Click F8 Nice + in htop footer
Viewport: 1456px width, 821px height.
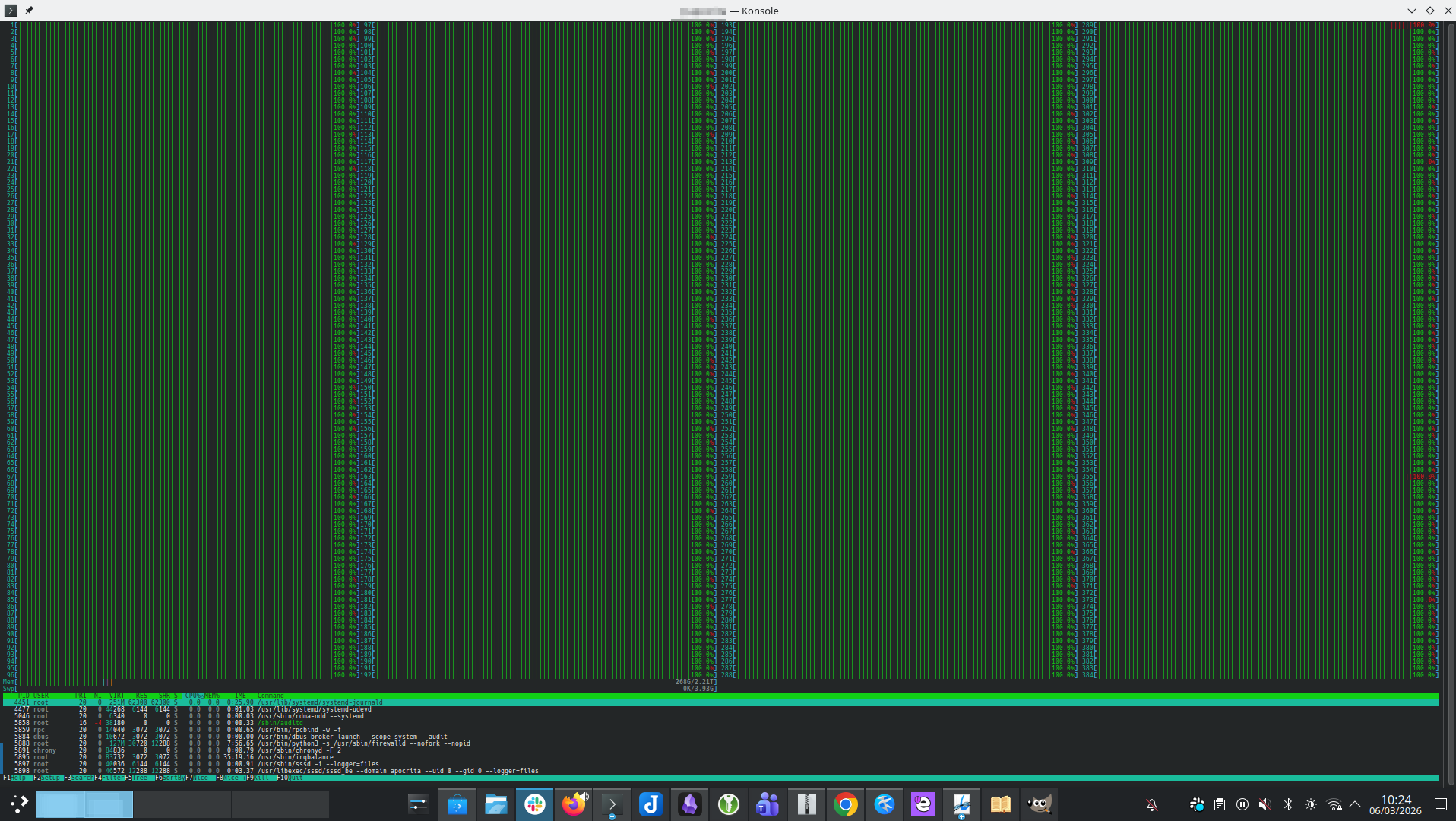pos(231,778)
